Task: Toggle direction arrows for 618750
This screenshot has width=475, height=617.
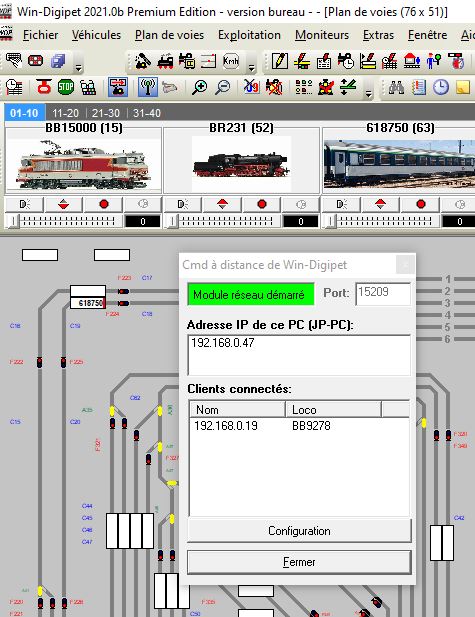Action: tap(381, 204)
